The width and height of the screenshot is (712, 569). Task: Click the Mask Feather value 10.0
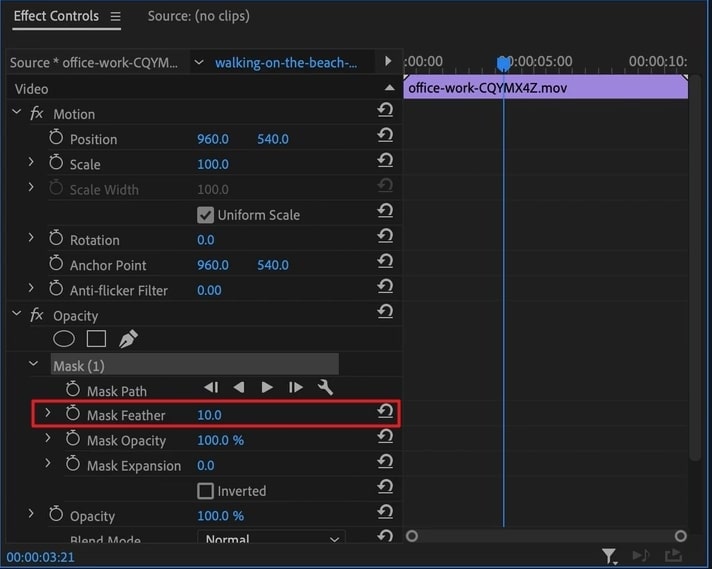[x=209, y=415]
